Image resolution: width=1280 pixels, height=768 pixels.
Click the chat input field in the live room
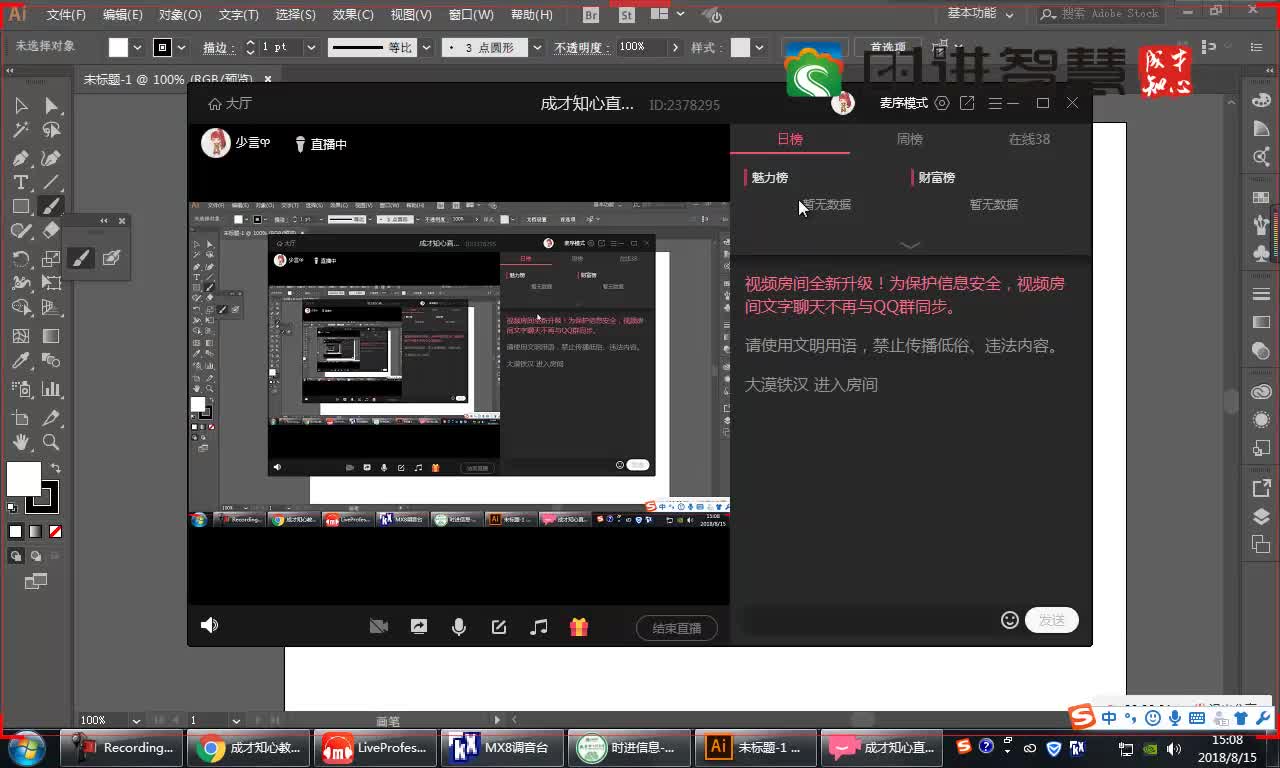coord(870,620)
